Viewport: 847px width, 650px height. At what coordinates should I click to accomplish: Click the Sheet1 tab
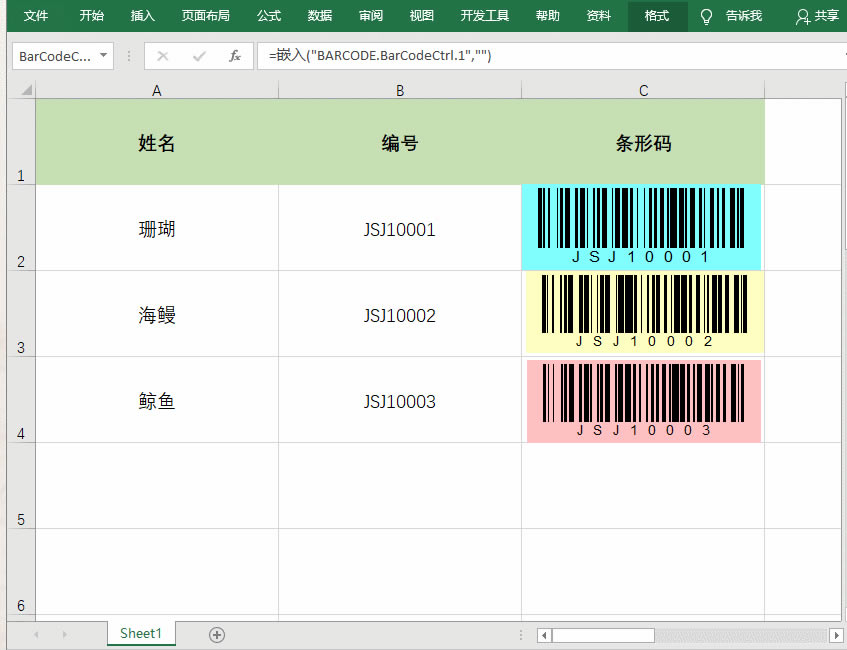[140, 634]
